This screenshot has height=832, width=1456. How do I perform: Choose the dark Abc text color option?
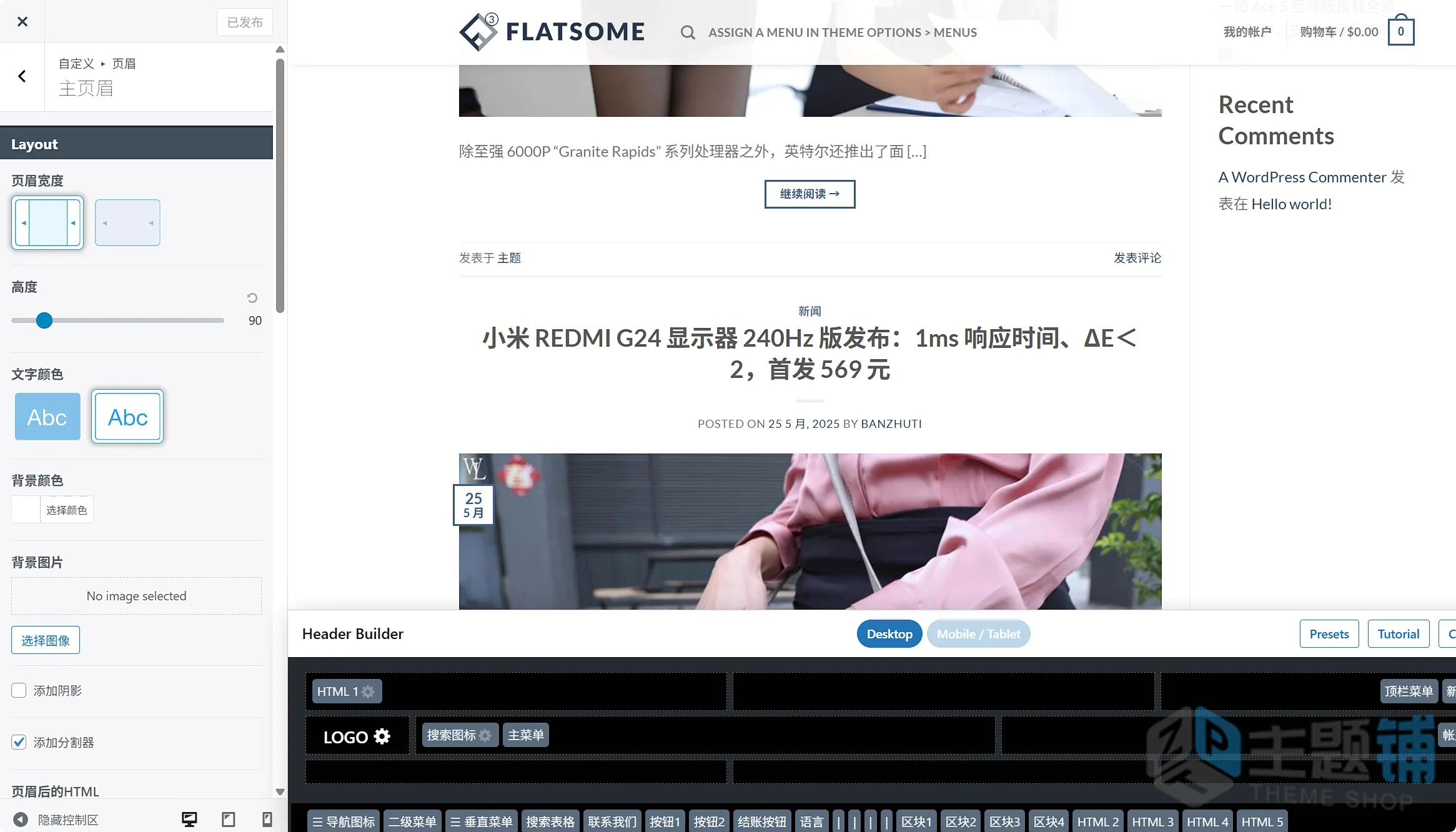(x=127, y=417)
